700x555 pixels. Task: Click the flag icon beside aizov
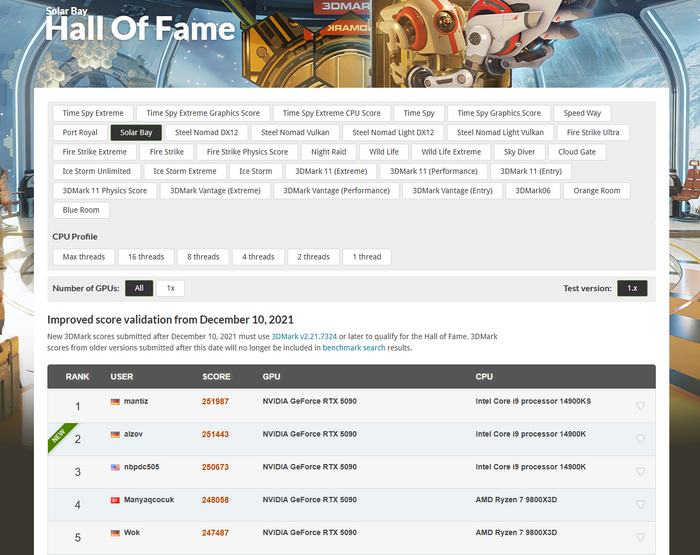(x=115, y=434)
